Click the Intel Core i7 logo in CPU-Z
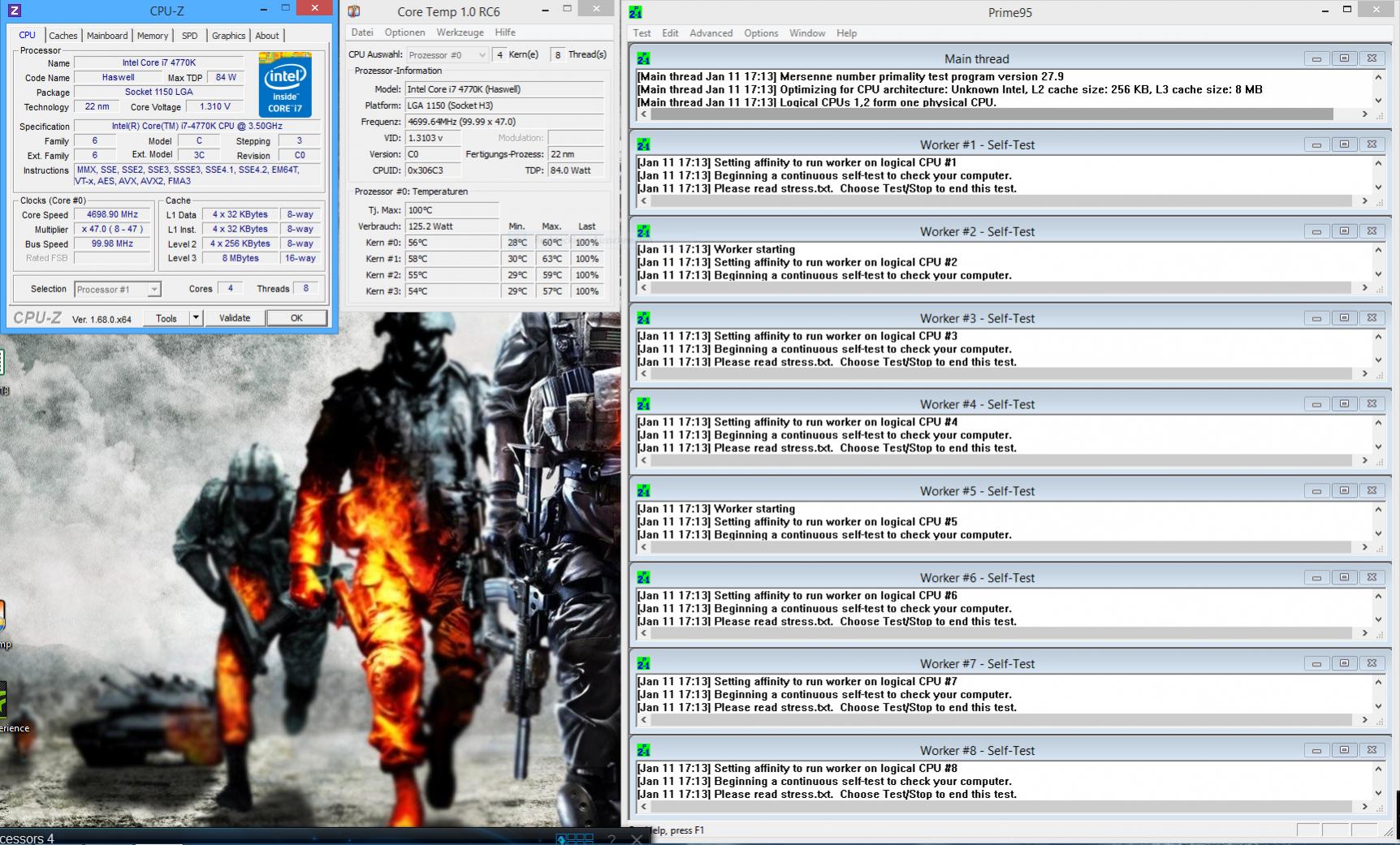The width and height of the screenshot is (1400, 845). [x=285, y=84]
